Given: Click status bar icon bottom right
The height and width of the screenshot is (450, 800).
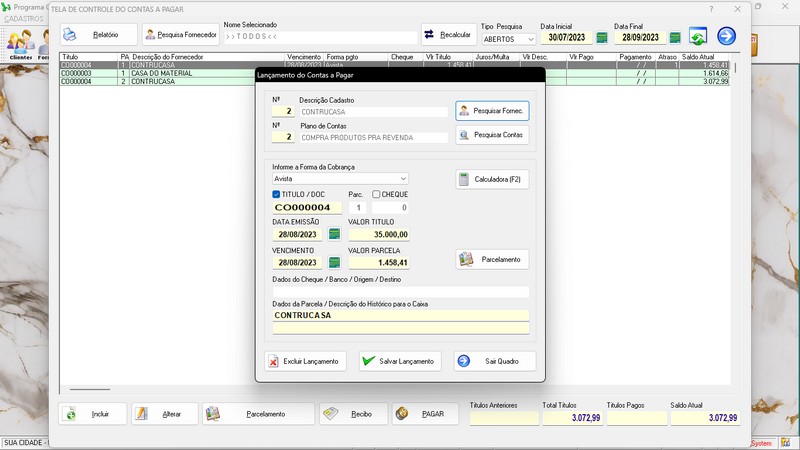Looking at the screenshot, I should (785, 443).
